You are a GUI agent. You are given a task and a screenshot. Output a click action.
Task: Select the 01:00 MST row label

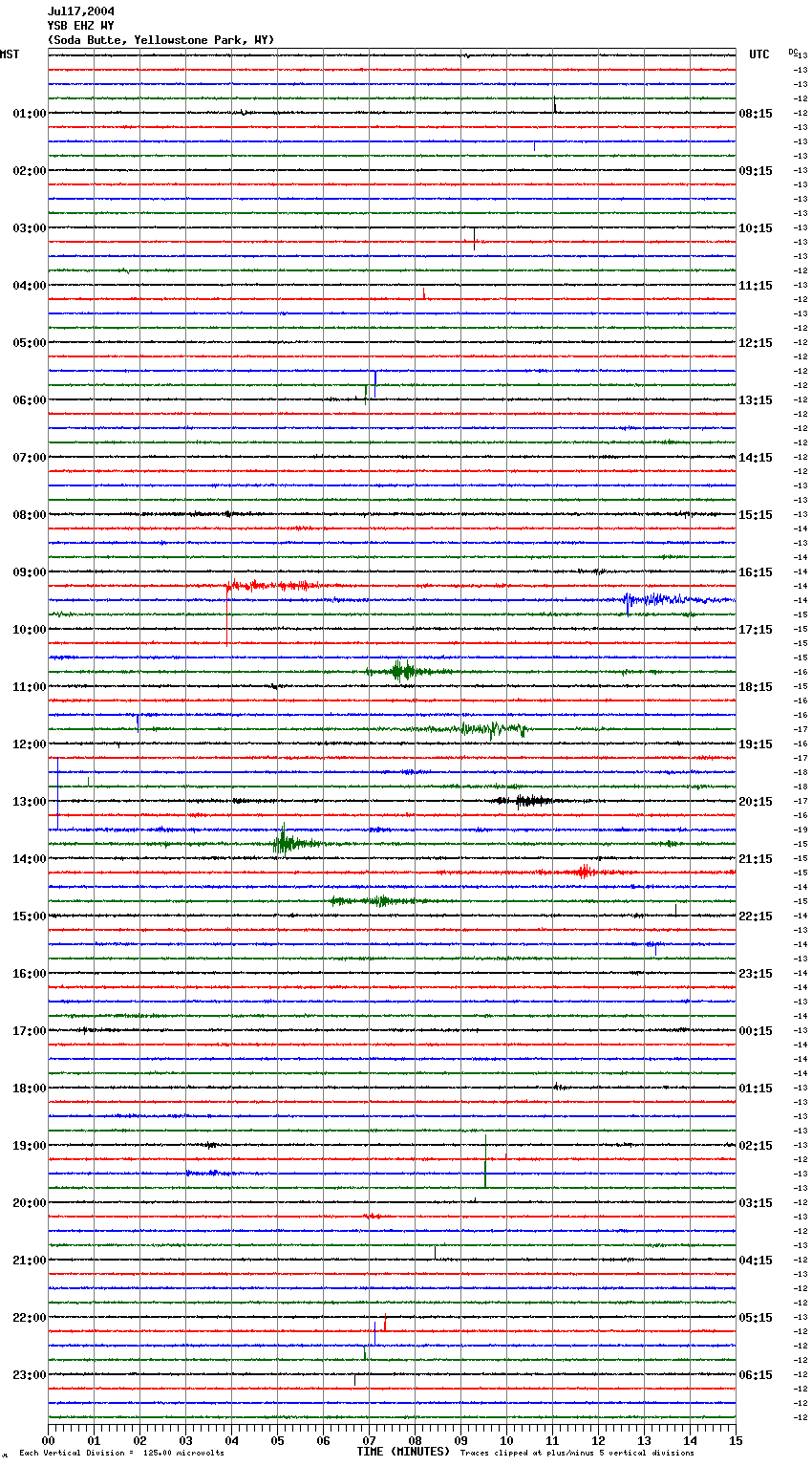(x=30, y=114)
